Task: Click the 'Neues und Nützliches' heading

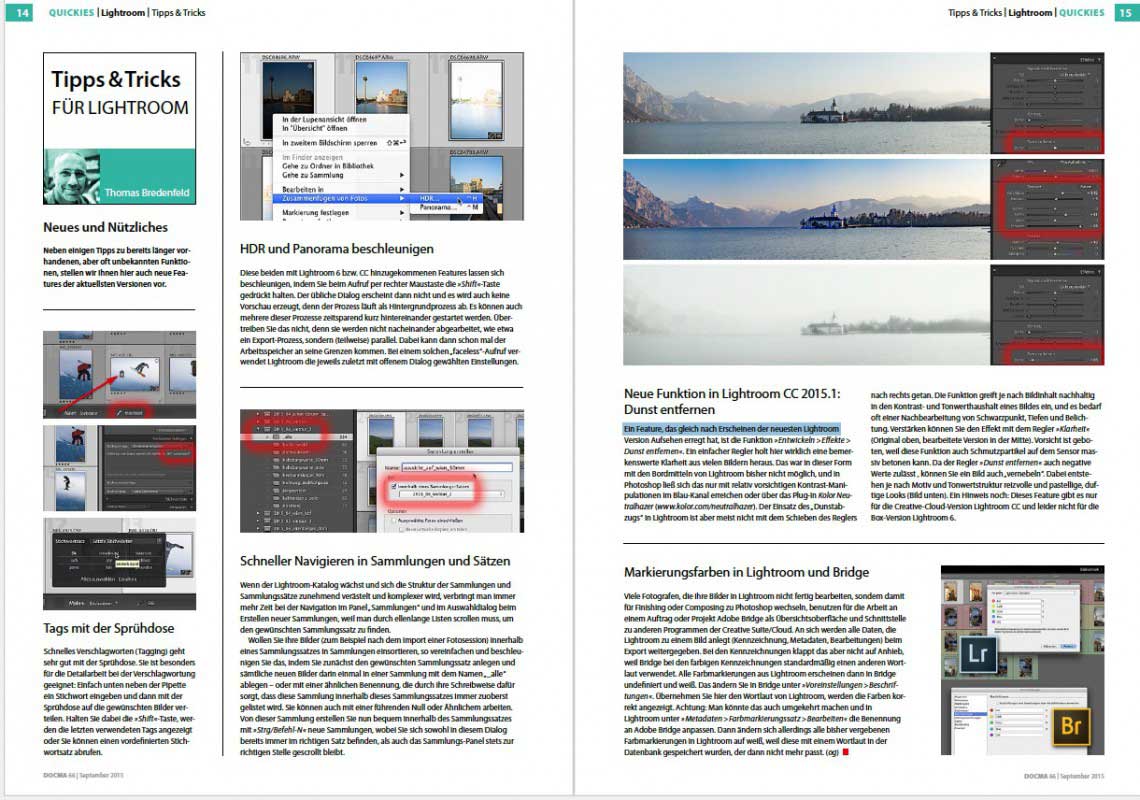Action: [105, 227]
